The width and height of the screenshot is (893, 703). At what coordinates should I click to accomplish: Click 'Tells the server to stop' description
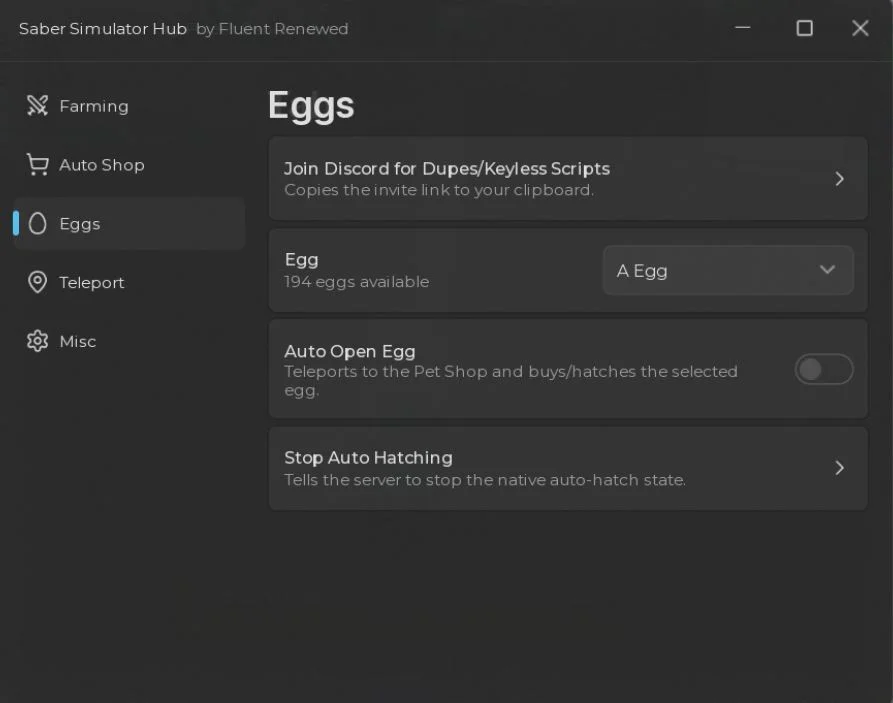[x=485, y=480]
